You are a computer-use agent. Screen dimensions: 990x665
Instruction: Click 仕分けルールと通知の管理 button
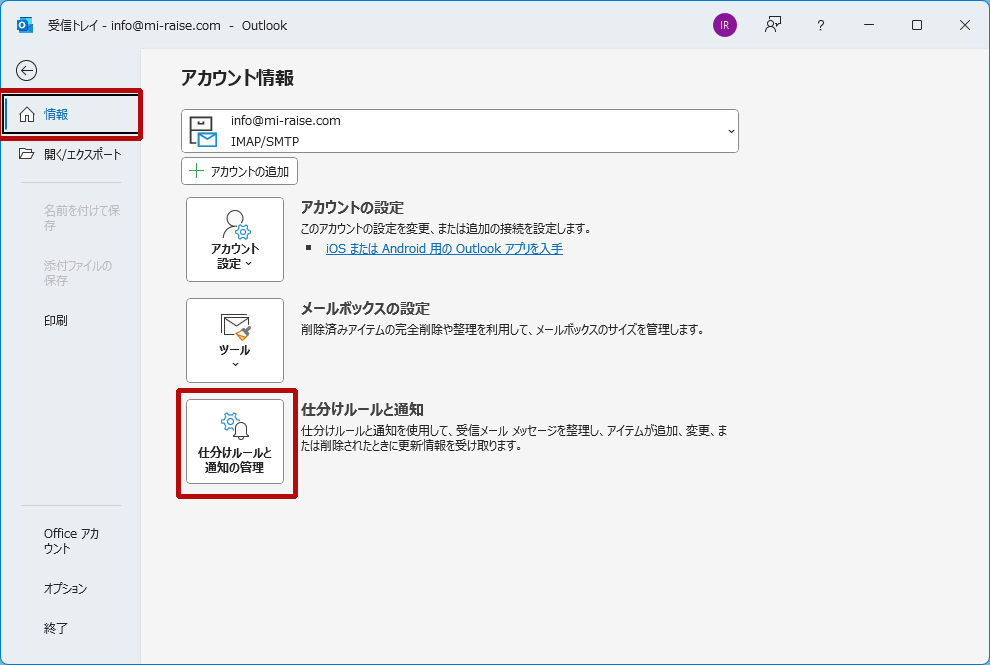[x=235, y=442]
